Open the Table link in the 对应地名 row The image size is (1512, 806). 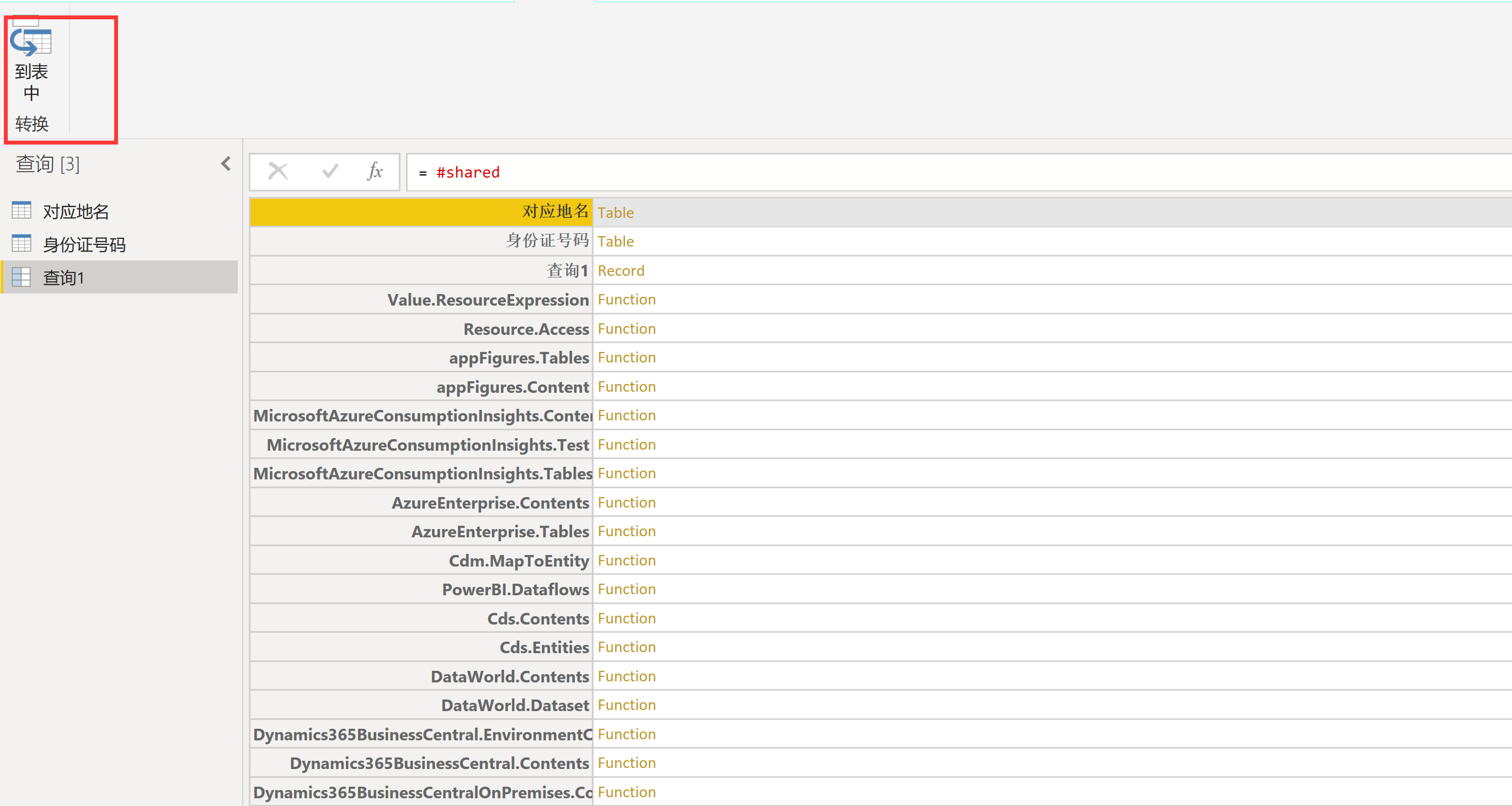(x=615, y=212)
